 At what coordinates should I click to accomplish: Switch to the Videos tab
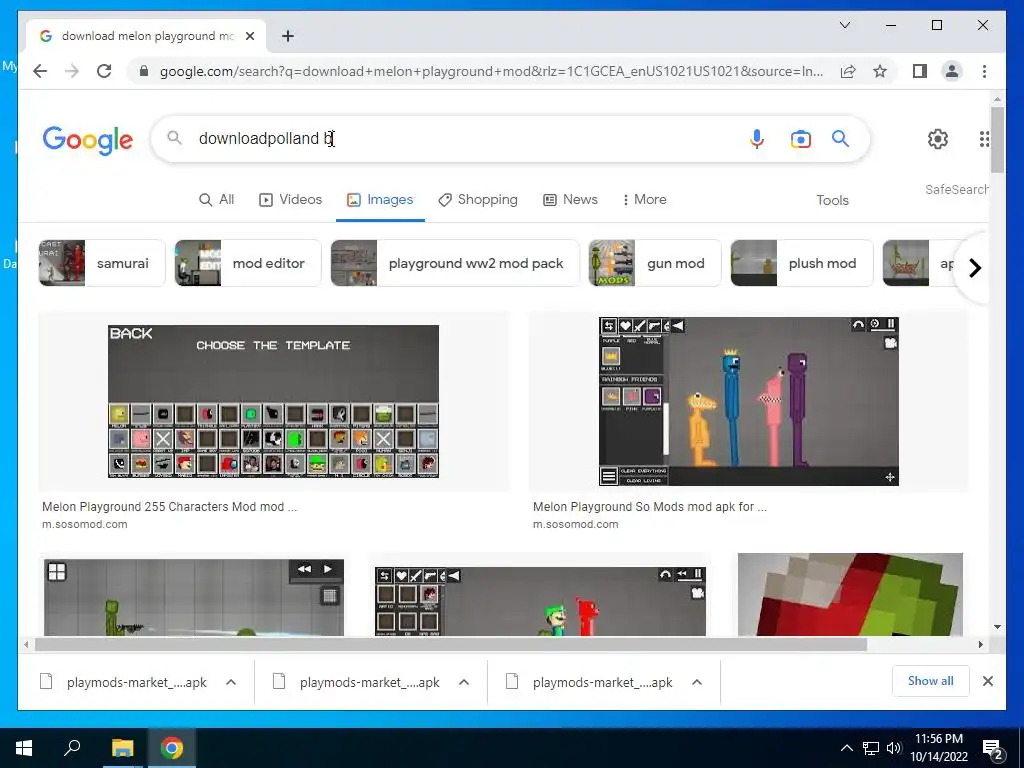[291, 199]
